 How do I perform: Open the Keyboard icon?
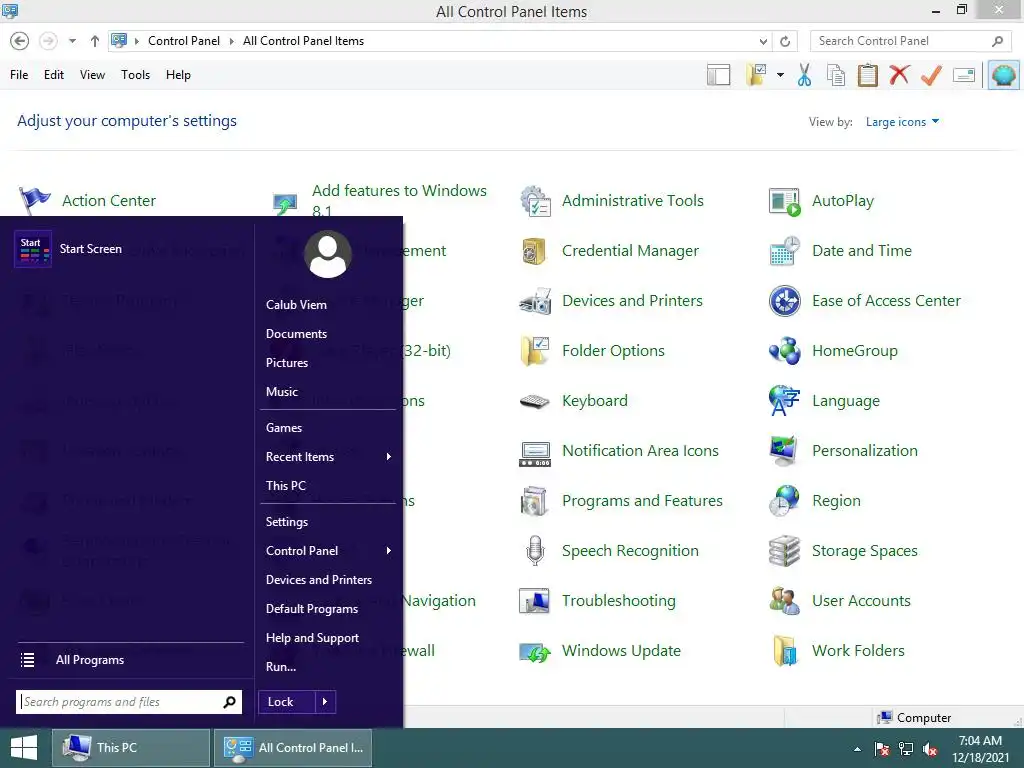[535, 401]
